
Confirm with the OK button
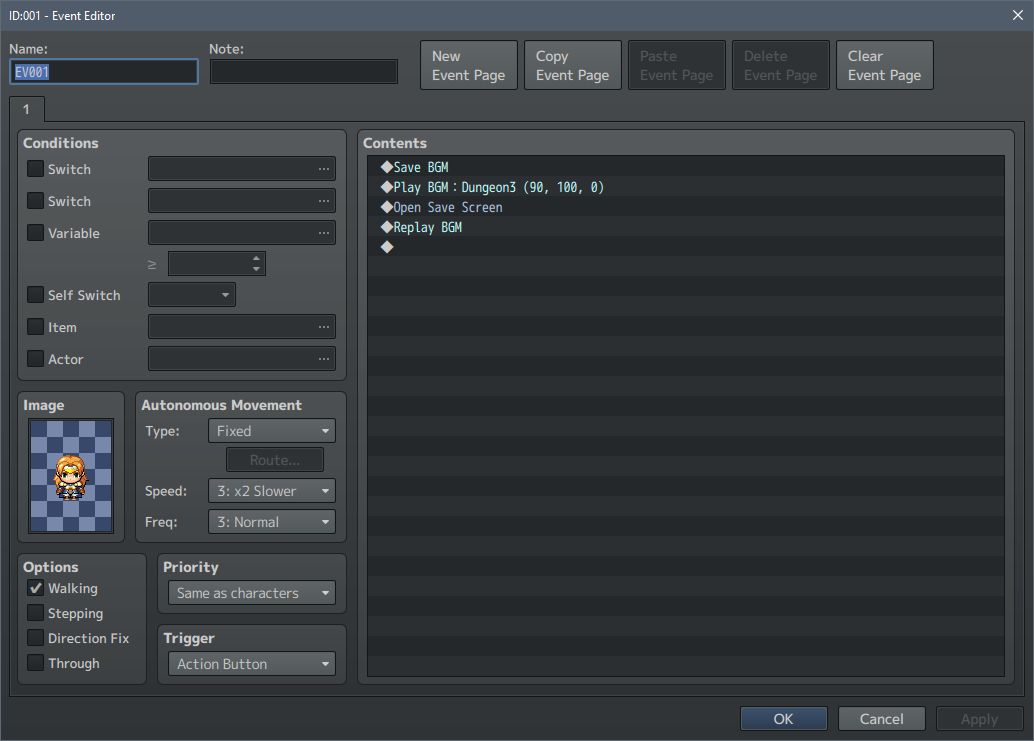783,719
